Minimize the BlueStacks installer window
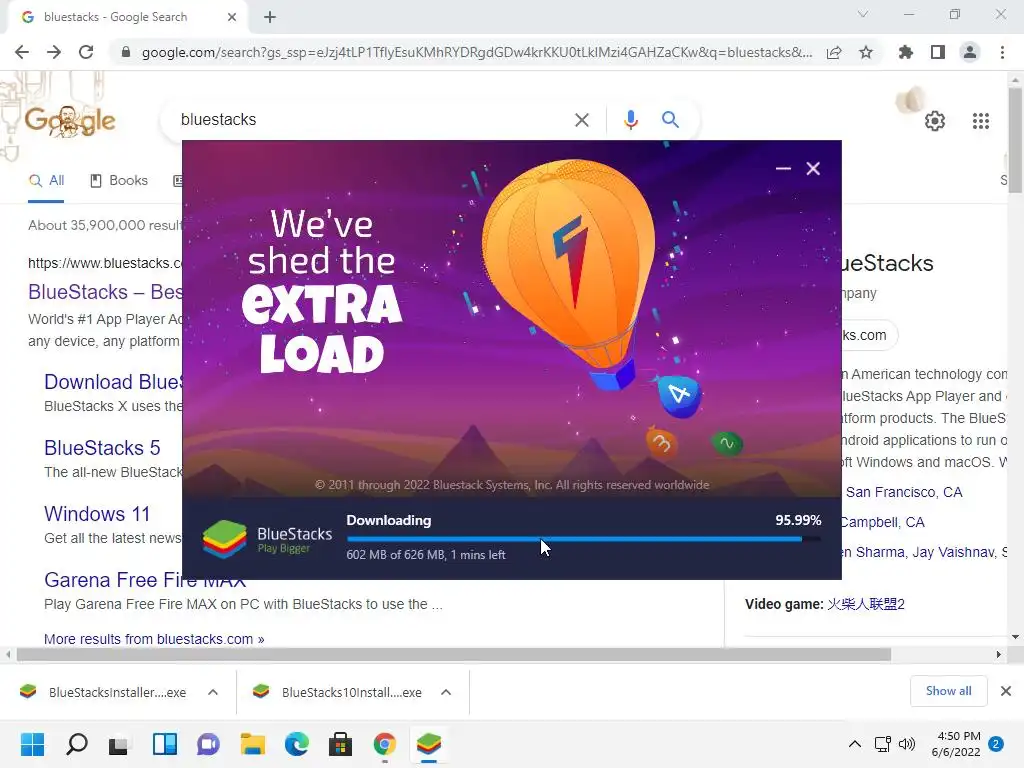 (x=783, y=168)
